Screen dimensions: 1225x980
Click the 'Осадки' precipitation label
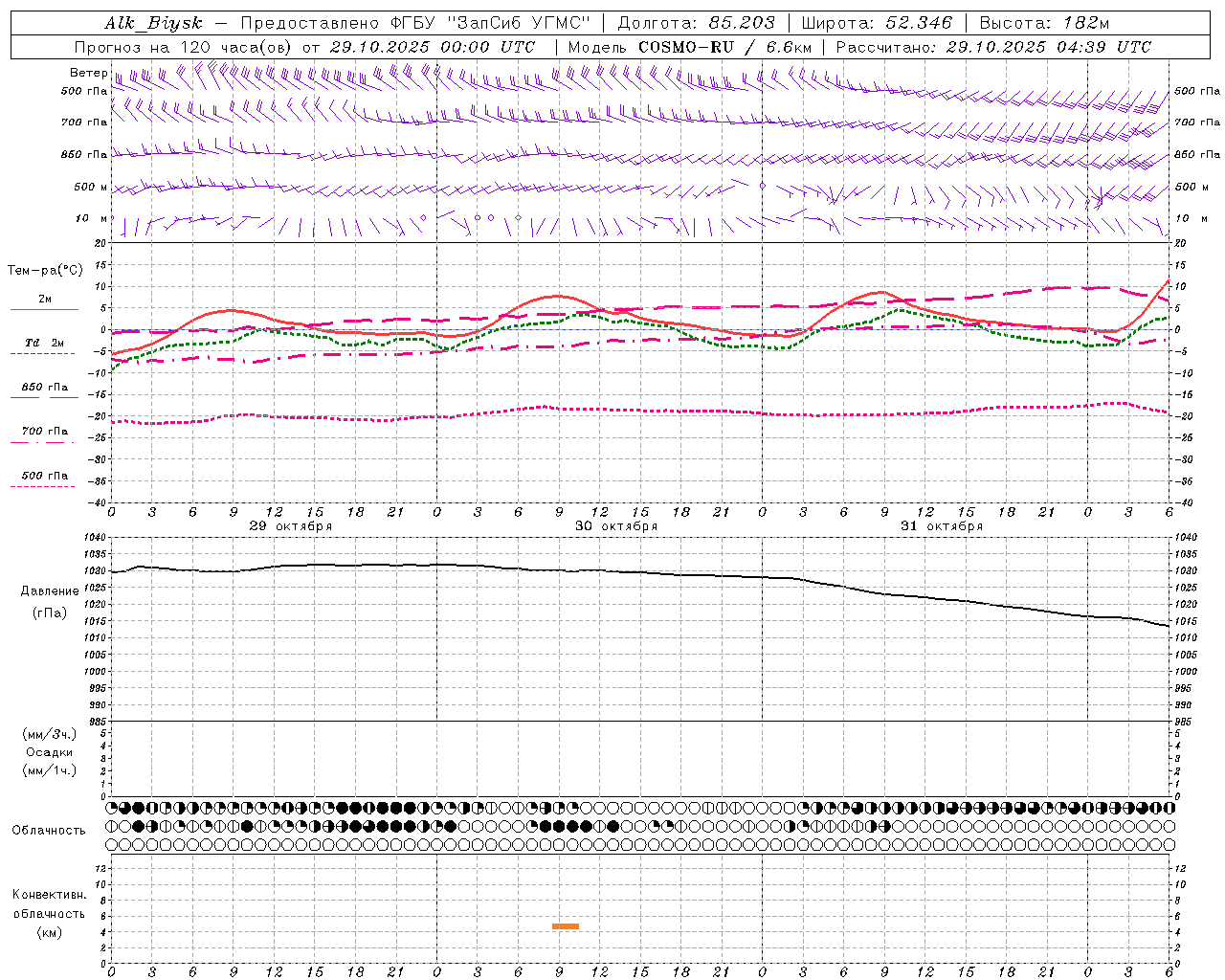point(50,752)
